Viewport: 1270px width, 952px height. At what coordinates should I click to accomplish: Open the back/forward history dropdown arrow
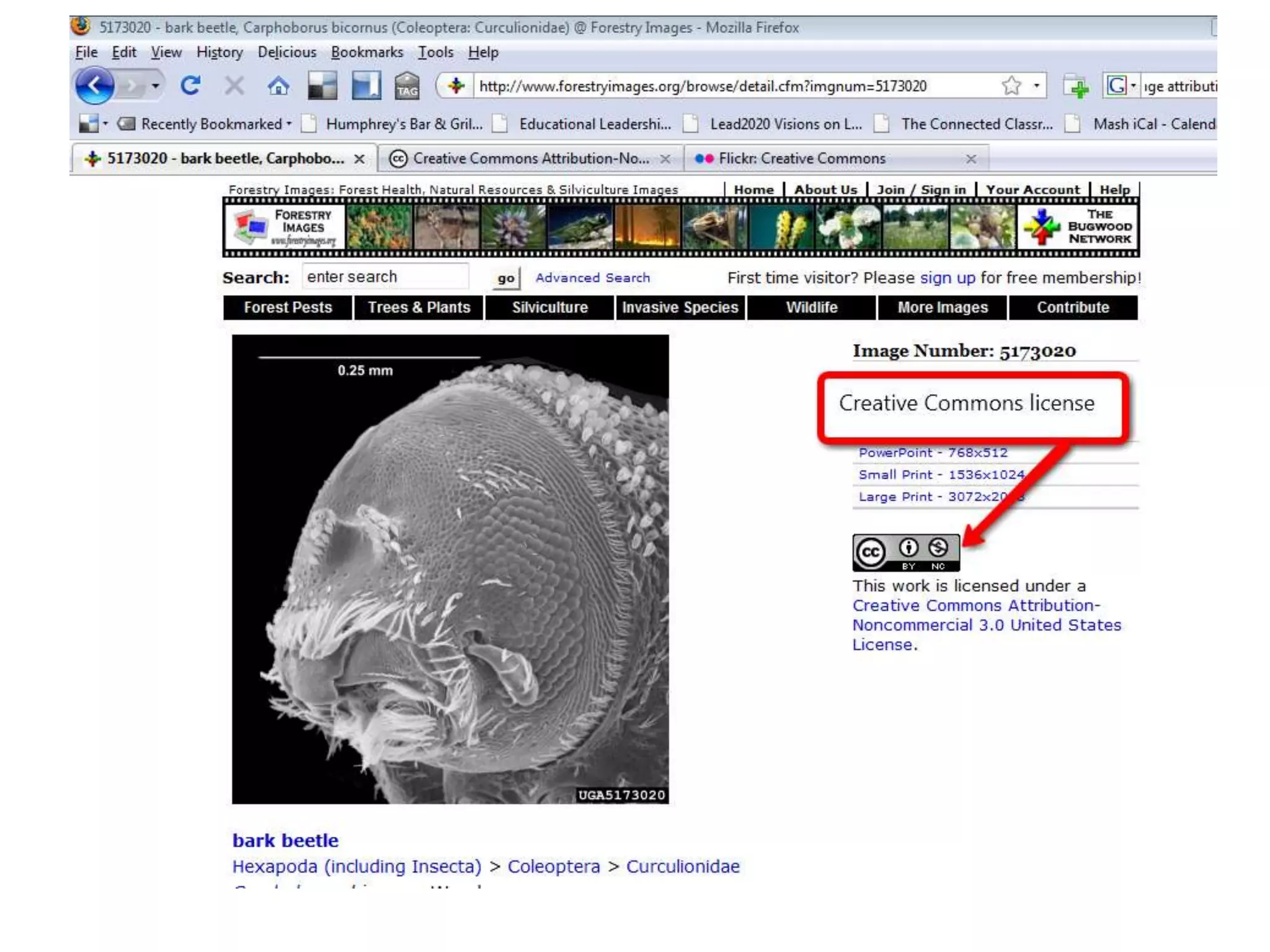(156, 86)
